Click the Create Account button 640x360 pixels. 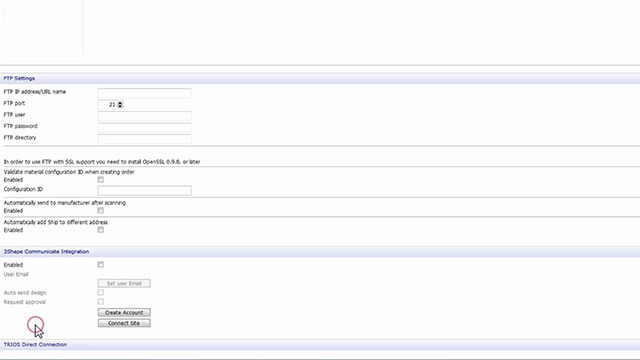pos(124,312)
